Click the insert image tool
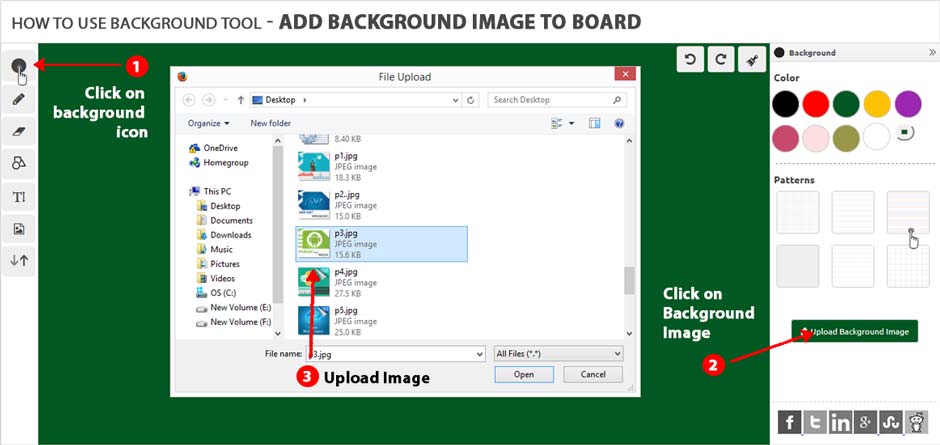940x445 pixels. (x=19, y=229)
